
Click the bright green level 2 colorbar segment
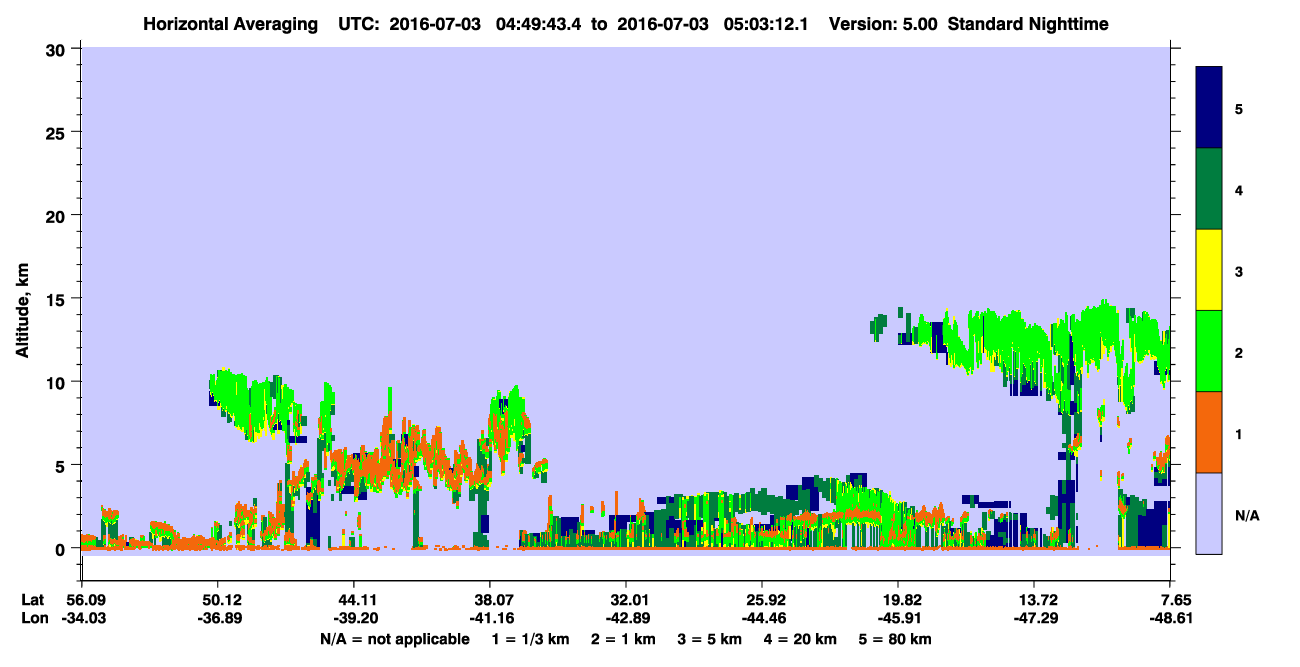(x=1209, y=351)
